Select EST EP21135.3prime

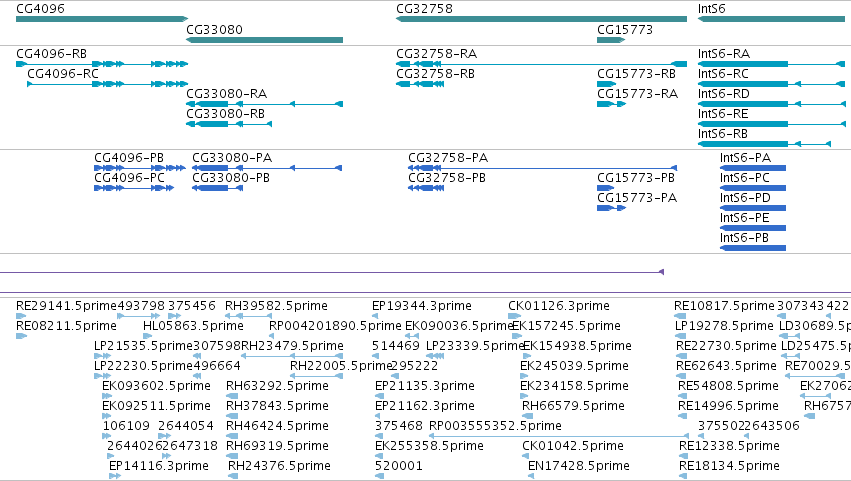tap(378, 396)
